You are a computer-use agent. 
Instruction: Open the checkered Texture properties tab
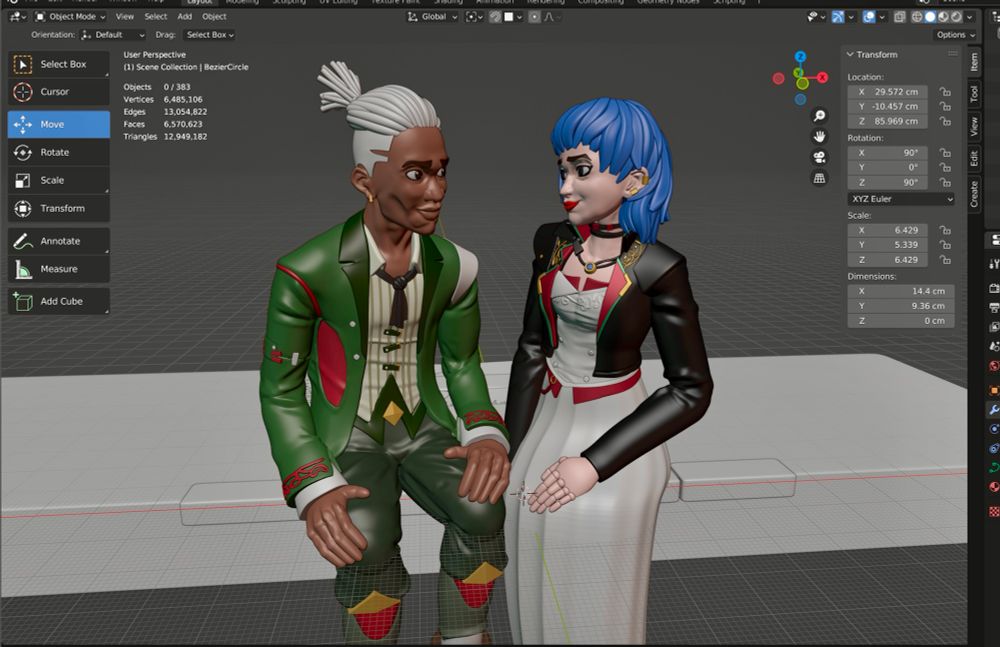pyautogui.click(x=994, y=512)
